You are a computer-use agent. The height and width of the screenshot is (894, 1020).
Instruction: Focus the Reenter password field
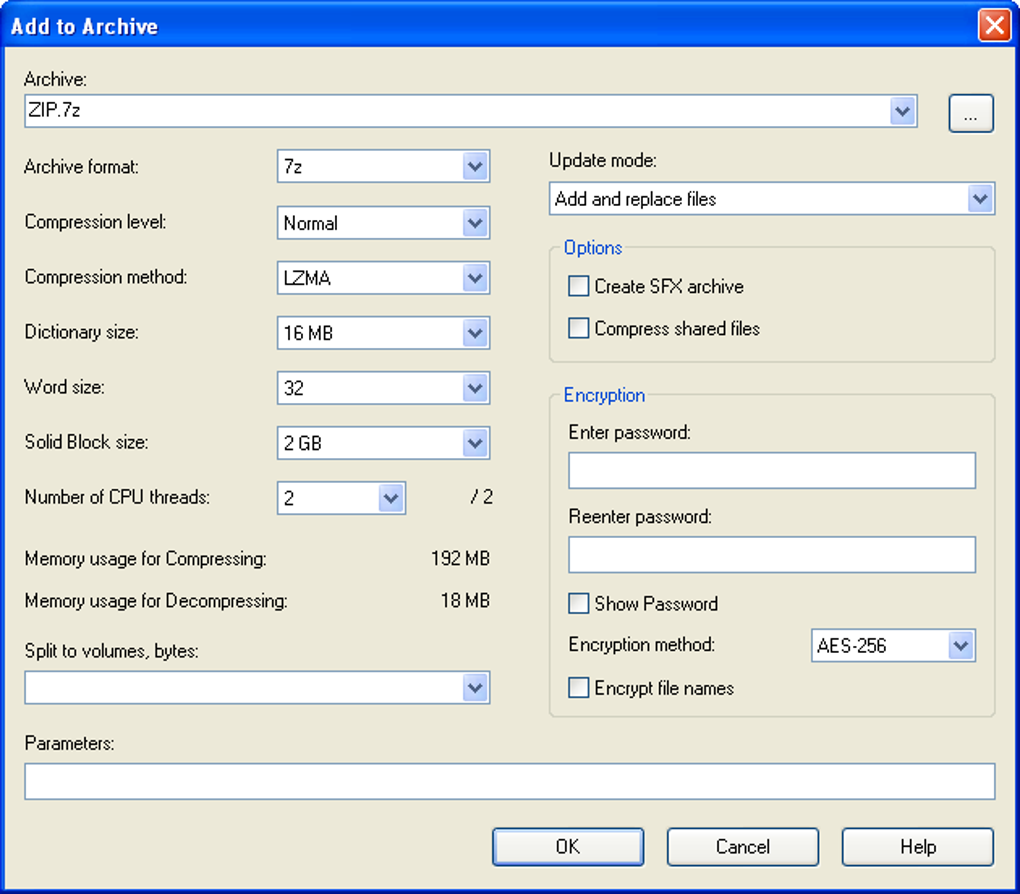(x=771, y=554)
